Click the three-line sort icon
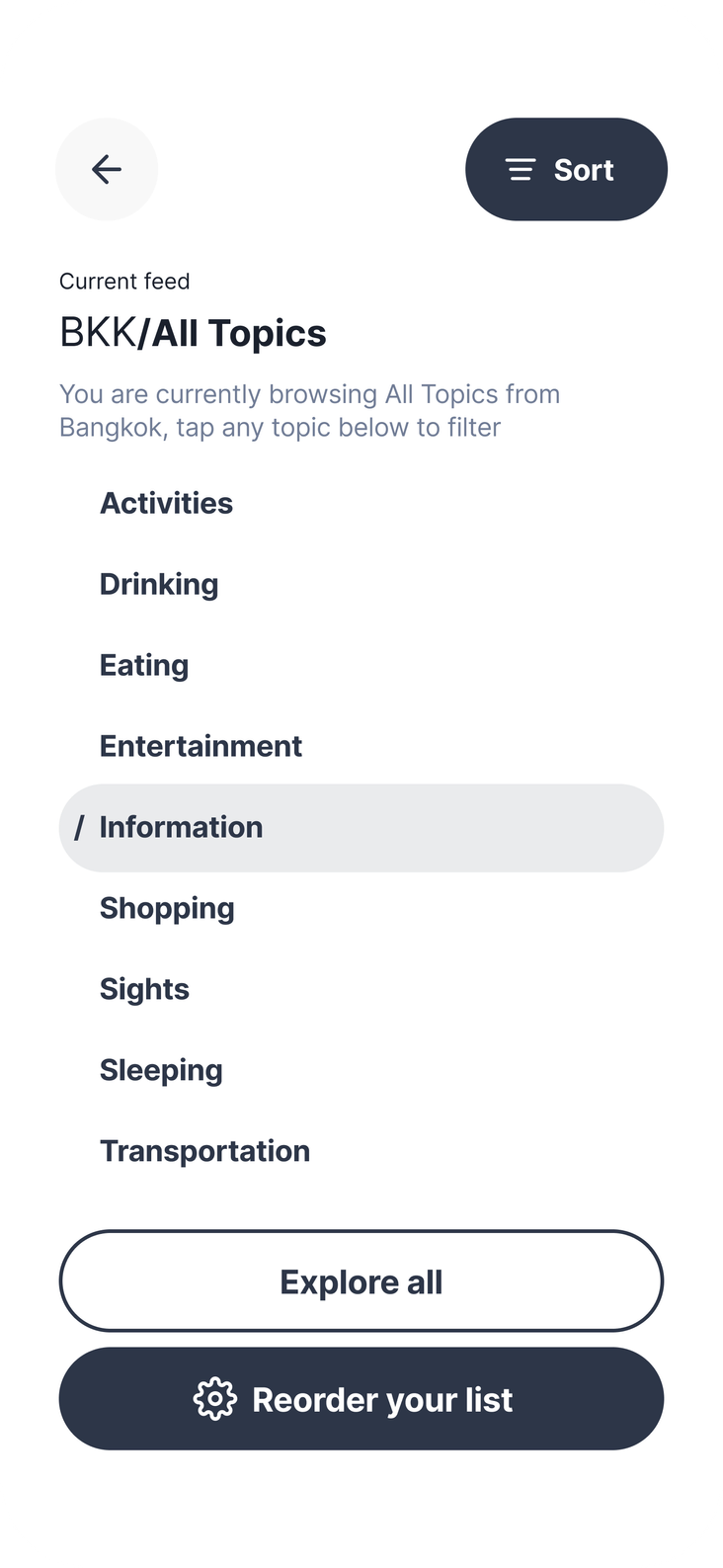This screenshot has width=723, height=1568. tap(521, 170)
